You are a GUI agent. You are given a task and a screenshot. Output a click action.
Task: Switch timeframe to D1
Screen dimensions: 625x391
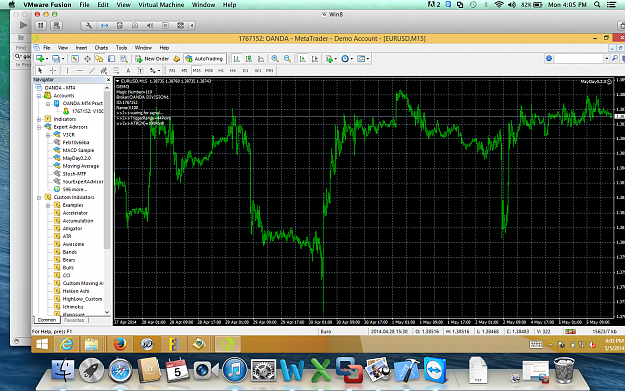[x=245, y=71]
